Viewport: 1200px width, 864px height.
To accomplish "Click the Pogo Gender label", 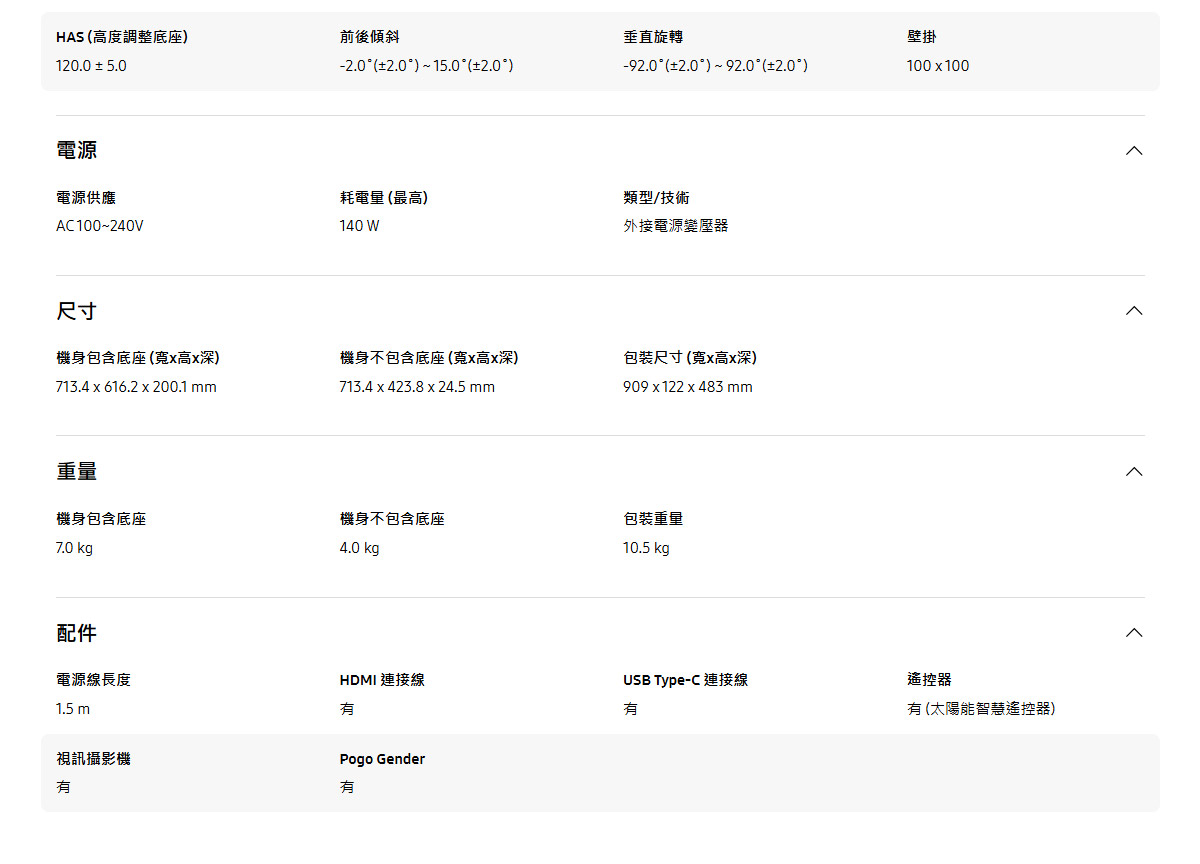I will (382, 759).
